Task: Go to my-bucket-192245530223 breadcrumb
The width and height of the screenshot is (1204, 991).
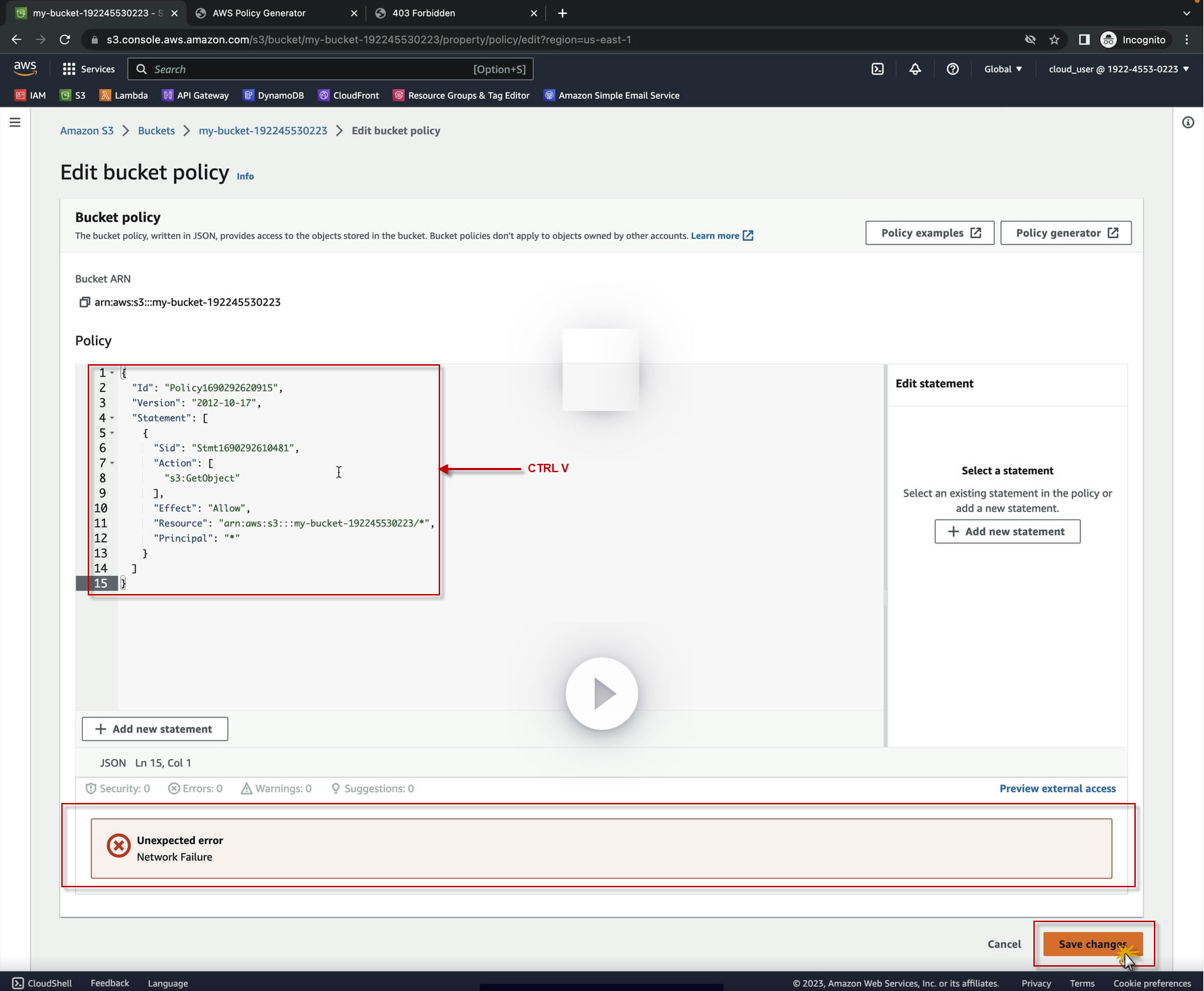Action: point(263,131)
